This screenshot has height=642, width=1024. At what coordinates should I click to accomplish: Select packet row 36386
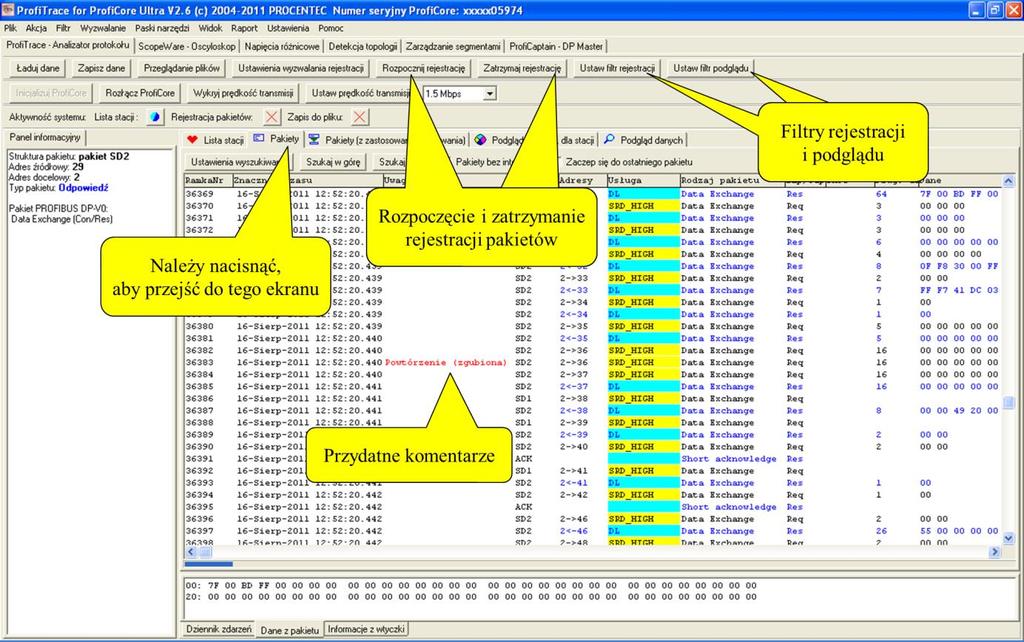click(x=593, y=398)
